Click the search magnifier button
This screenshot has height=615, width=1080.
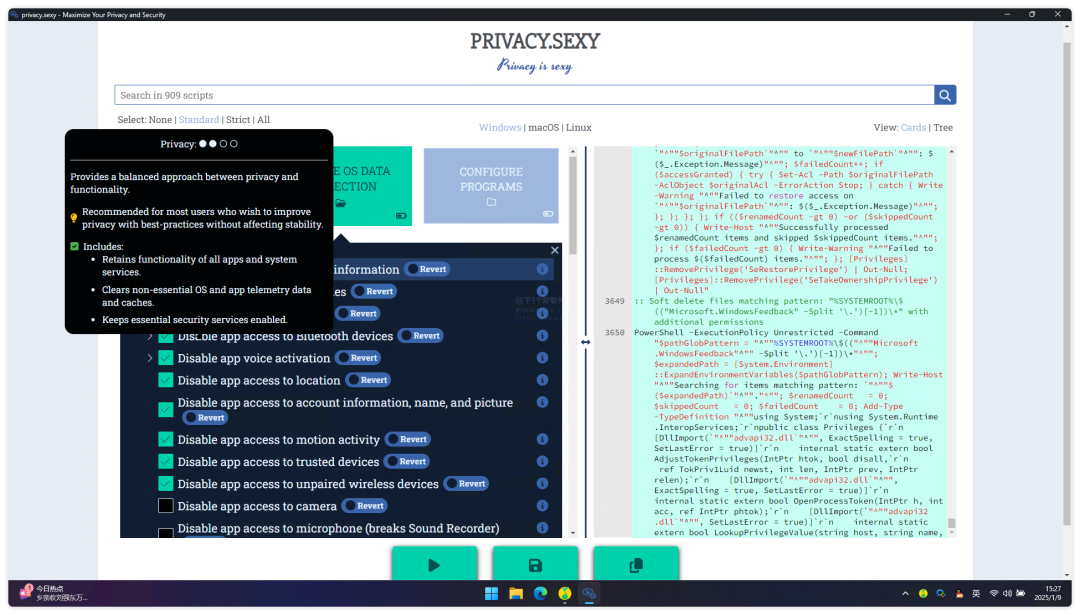[x=944, y=95]
